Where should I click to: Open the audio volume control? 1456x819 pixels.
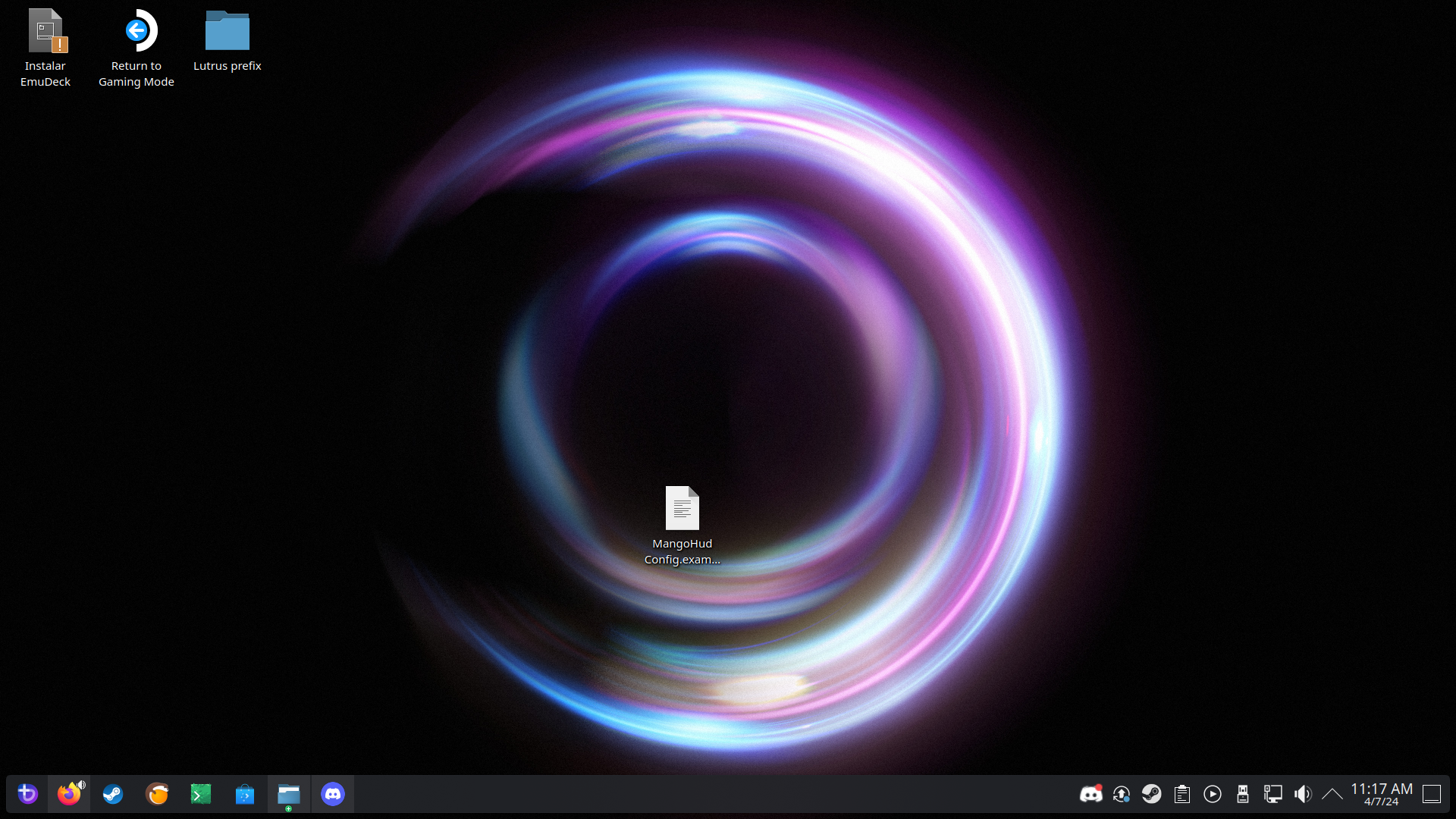click(1303, 794)
